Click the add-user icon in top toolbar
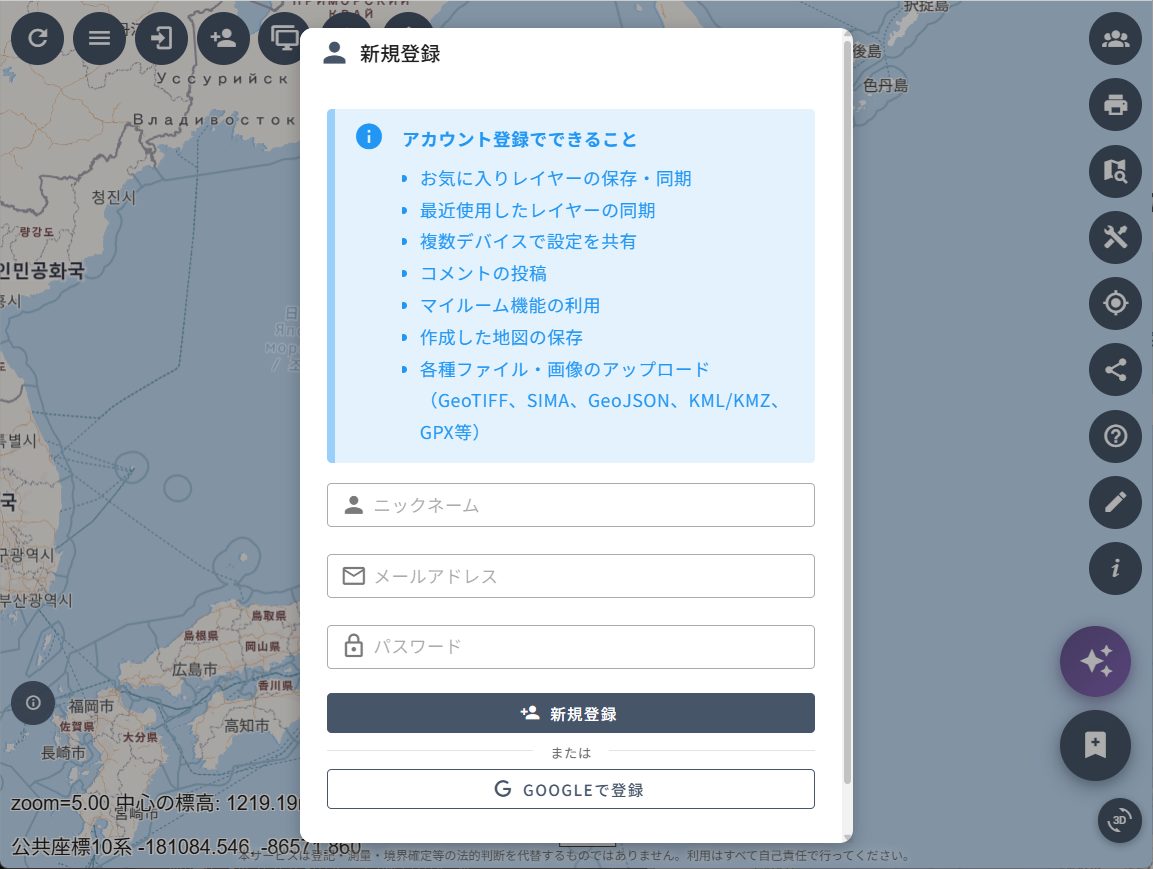The width and height of the screenshot is (1153, 869). pos(223,39)
